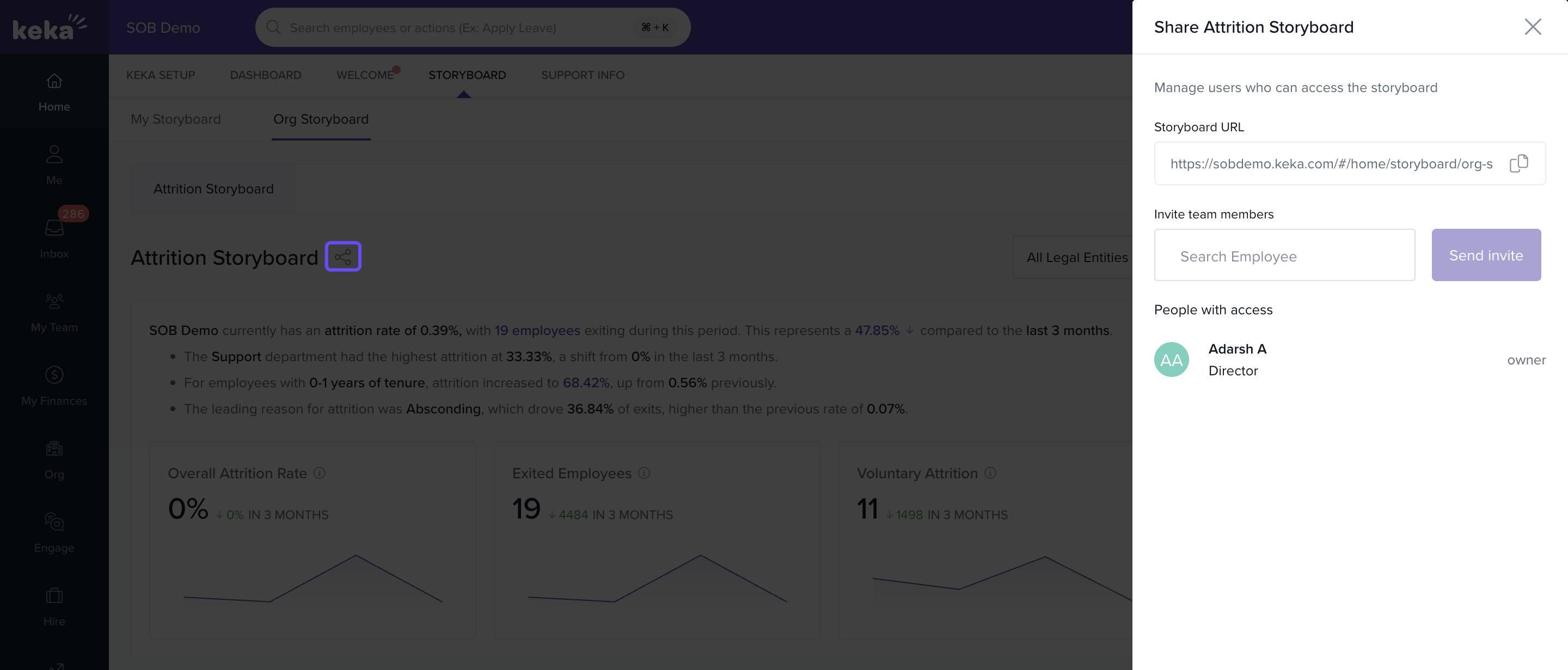Close the Share Attrition Storyboard panel

[x=1532, y=26]
